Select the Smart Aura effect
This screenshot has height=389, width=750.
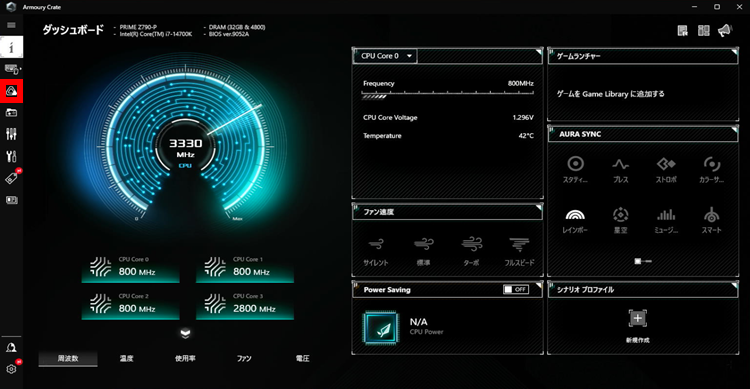(711, 220)
